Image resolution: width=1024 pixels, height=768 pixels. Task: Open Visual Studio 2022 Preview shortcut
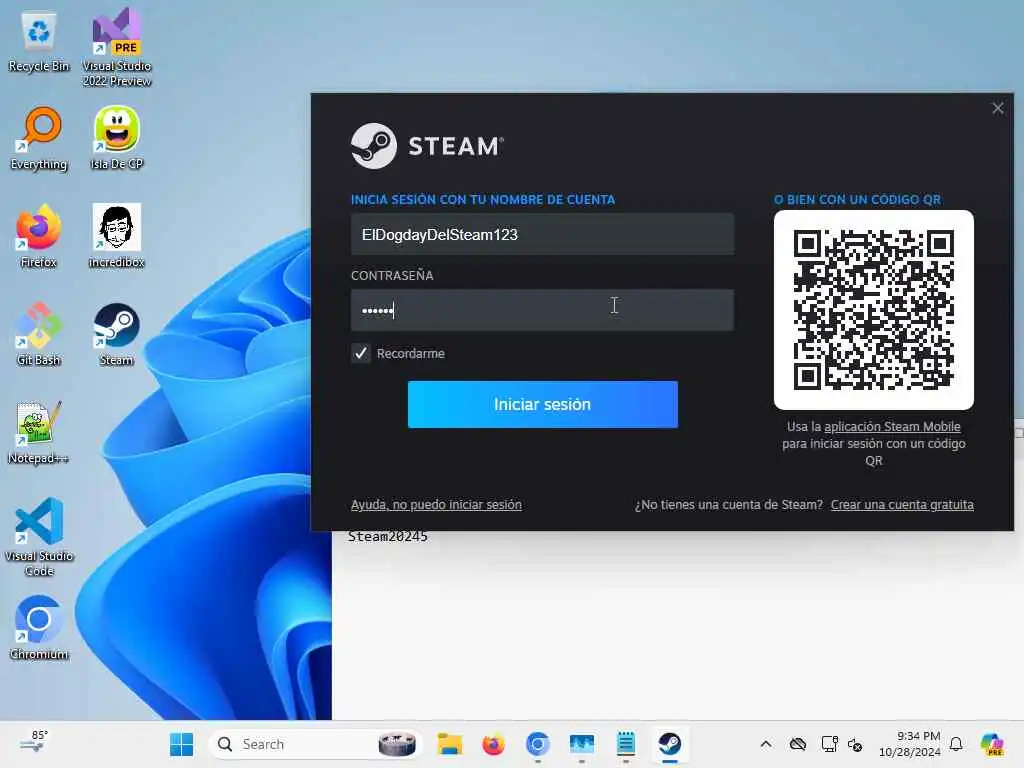pos(117,47)
